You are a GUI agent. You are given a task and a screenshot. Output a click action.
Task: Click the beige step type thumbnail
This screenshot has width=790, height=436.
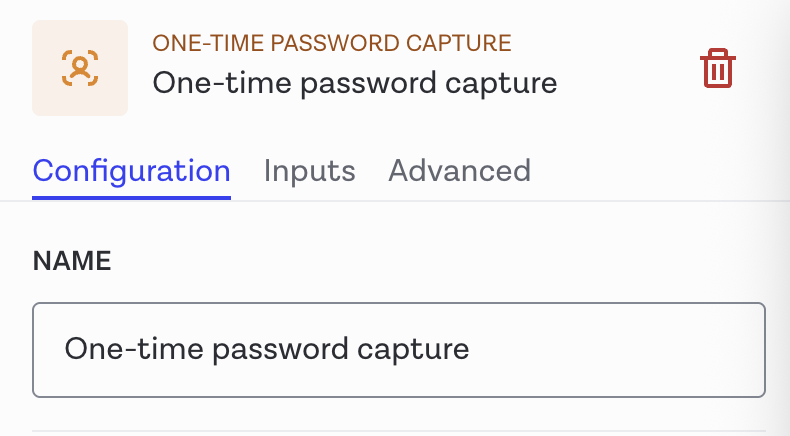tap(80, 68)
